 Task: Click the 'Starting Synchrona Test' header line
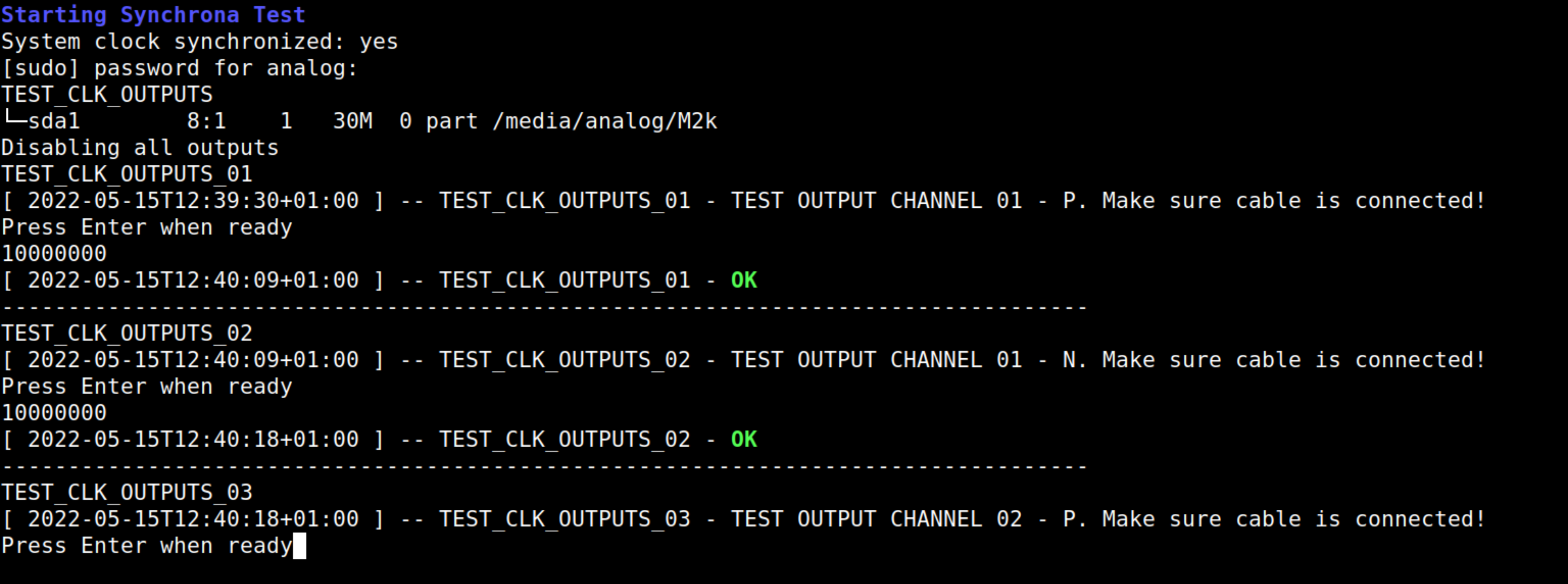[154, 15]
